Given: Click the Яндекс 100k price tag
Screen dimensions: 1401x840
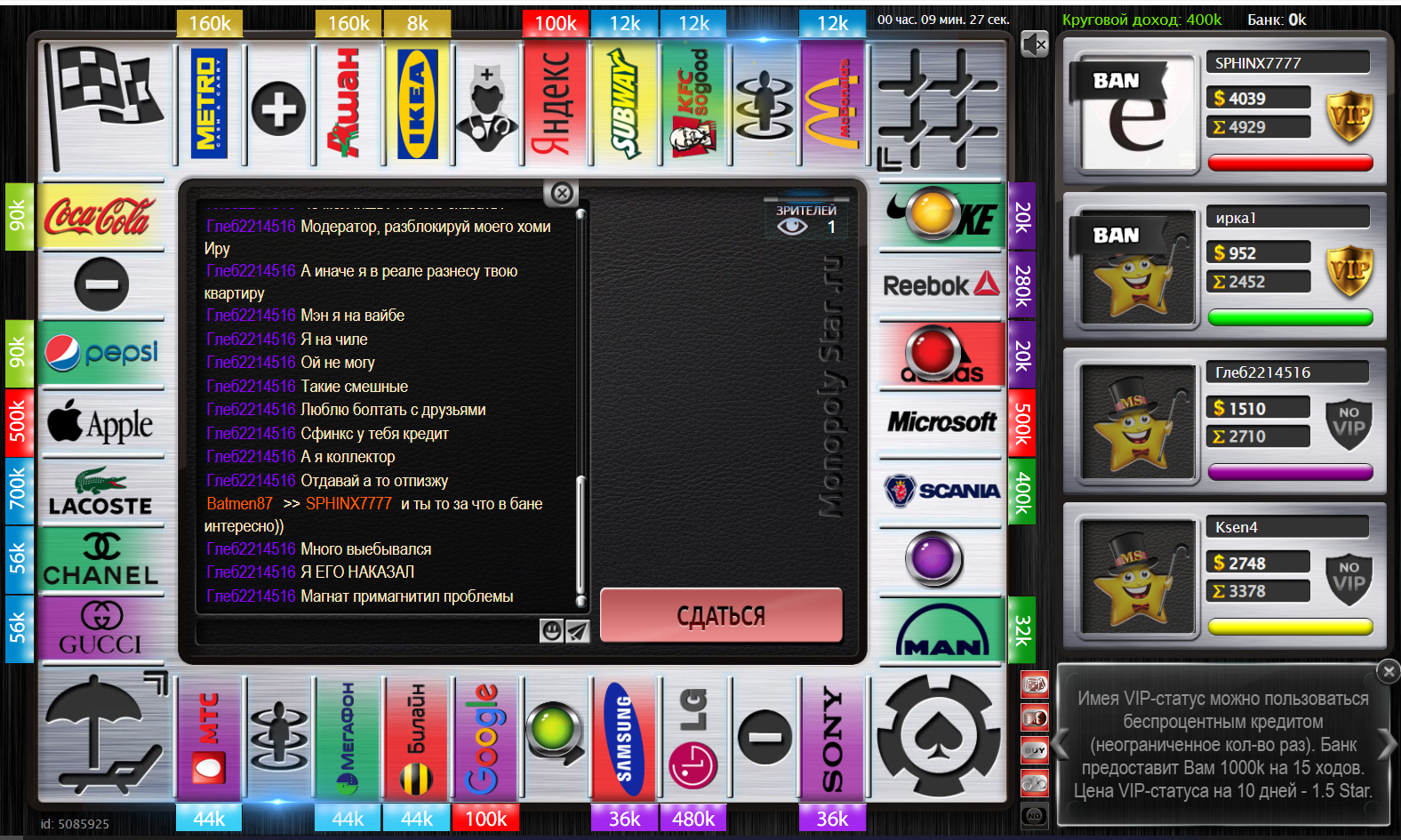Looking at the screenshot, I should 556,24.
